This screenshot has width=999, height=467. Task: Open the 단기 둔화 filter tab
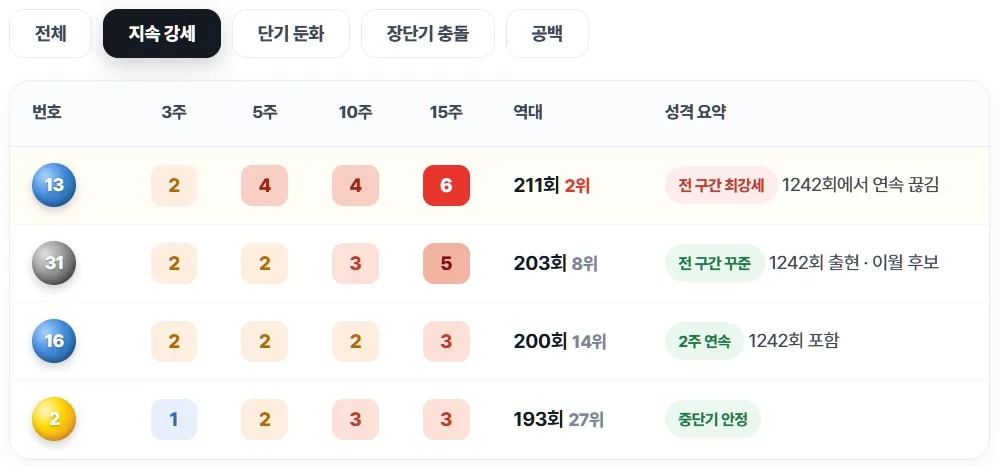[x=291, y=33]
